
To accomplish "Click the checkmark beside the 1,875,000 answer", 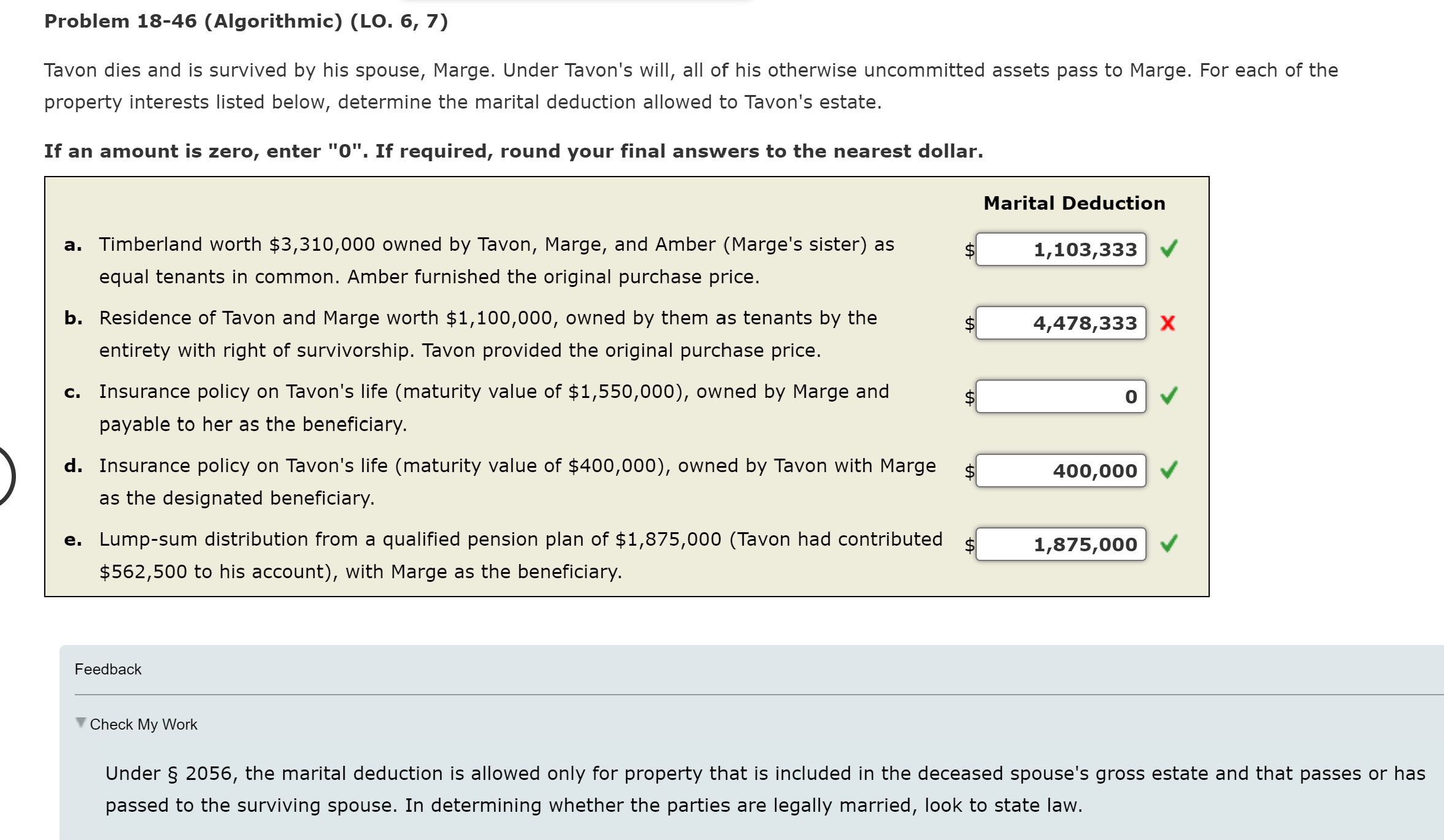I will 1168,544.
